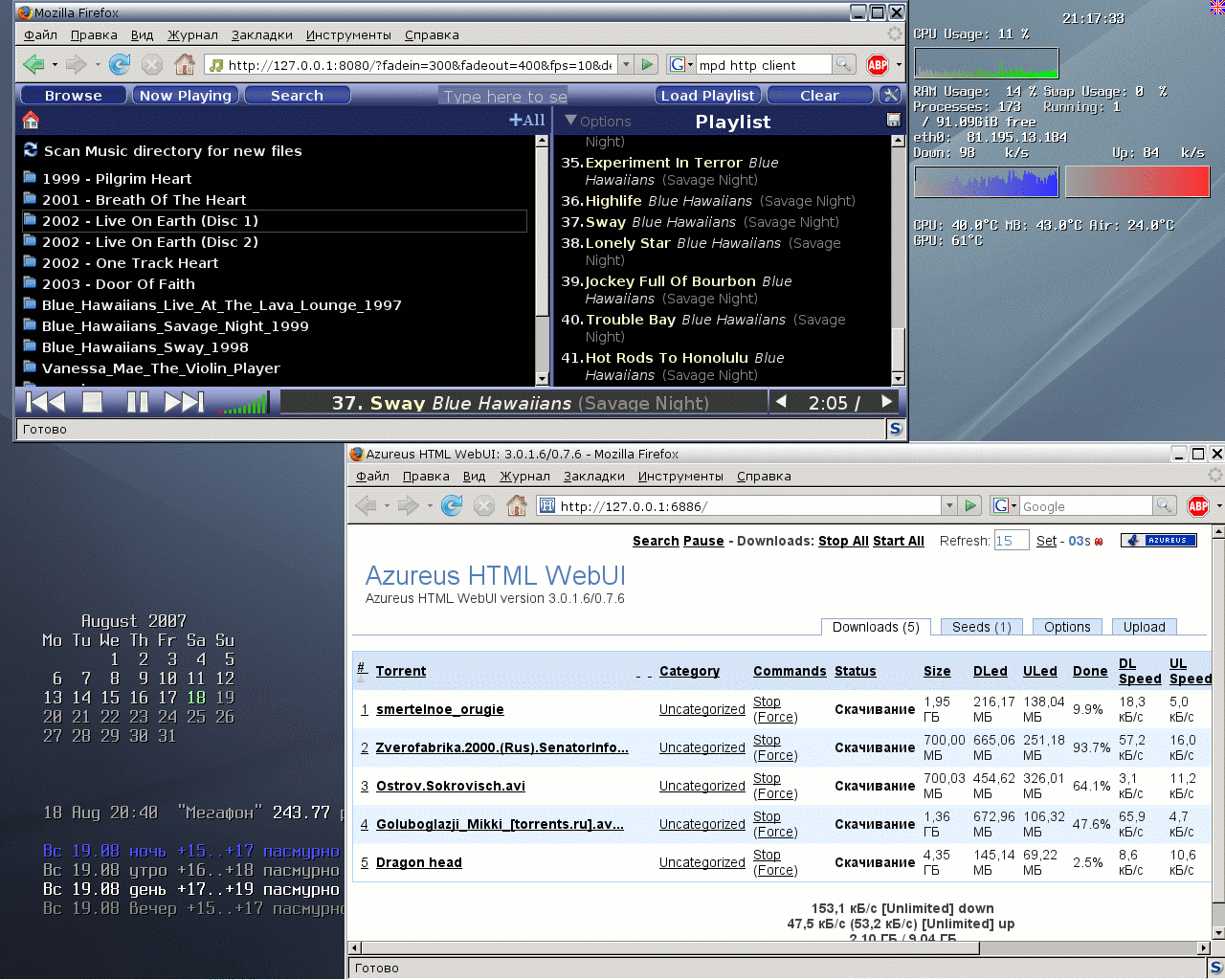Click Adblock Plus icon in Azureus Firefox window
This screenshot has height=980, width=1225.
click(1197, 505)
